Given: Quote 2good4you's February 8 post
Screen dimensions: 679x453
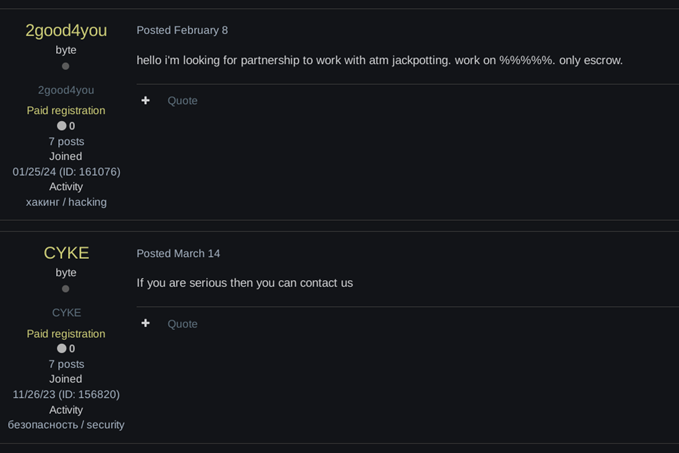Looking at the screenshot, I should coord(182,101).
